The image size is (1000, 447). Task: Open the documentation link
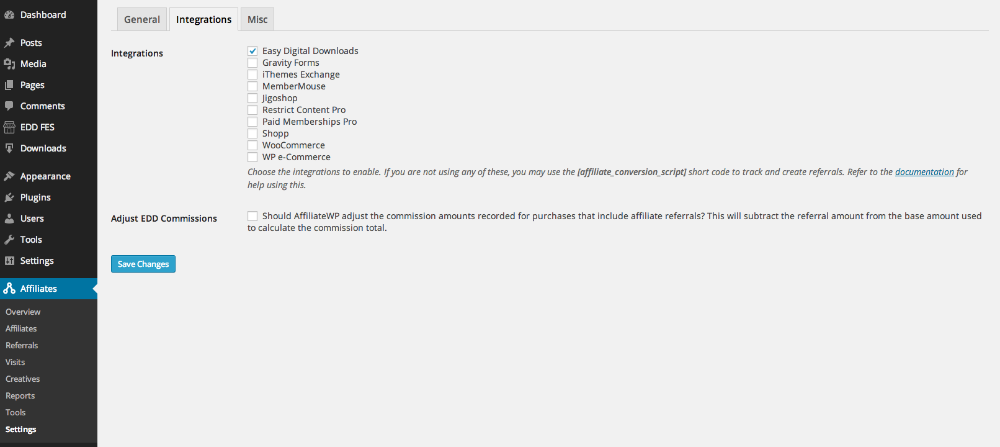tap(925, 172)
